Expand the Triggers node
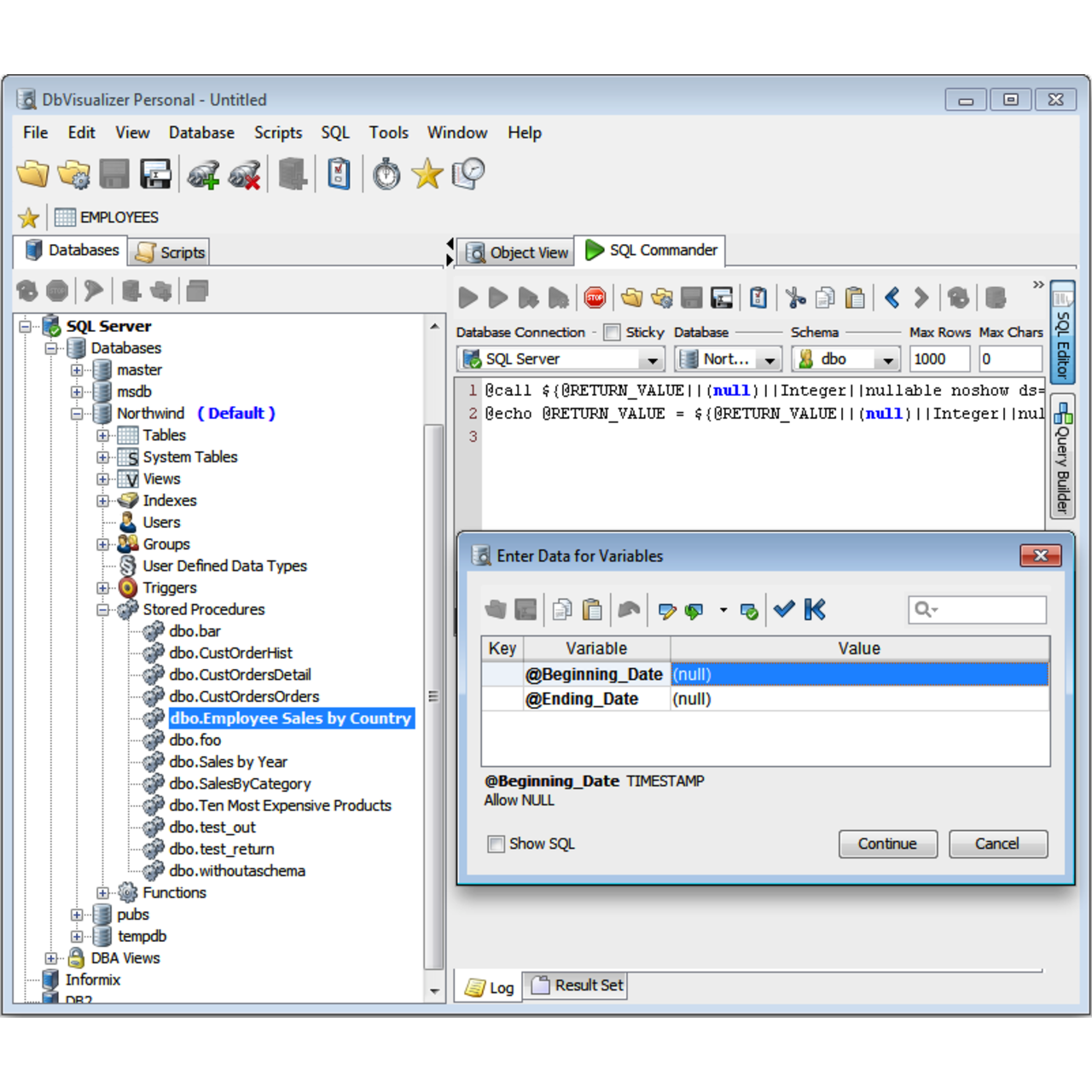Viewport: 1092px width, 1092px height. tap(102, 589)
